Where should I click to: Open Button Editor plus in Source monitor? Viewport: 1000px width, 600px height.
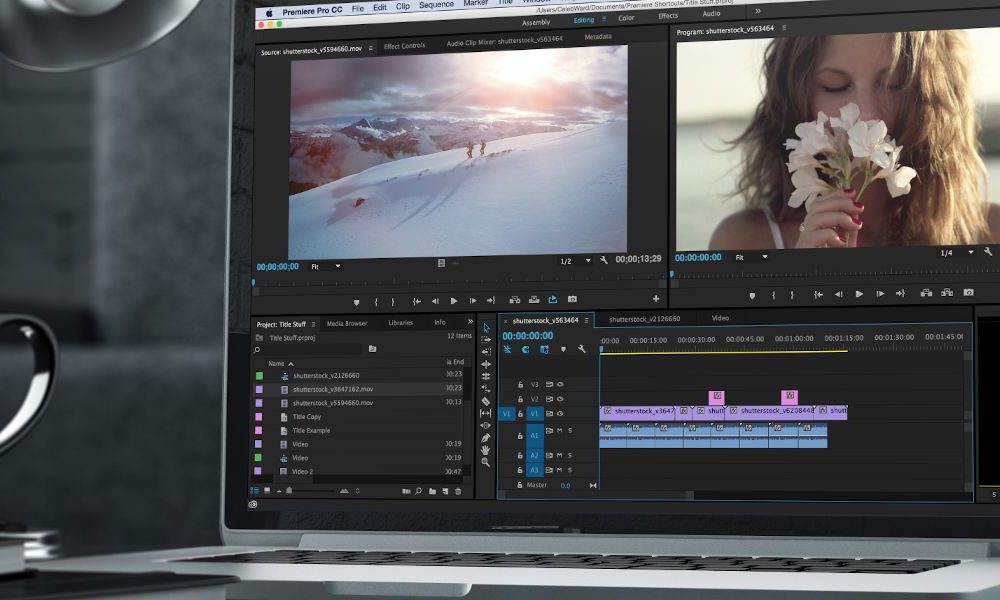pyautogui.click(x=656, y=298)
